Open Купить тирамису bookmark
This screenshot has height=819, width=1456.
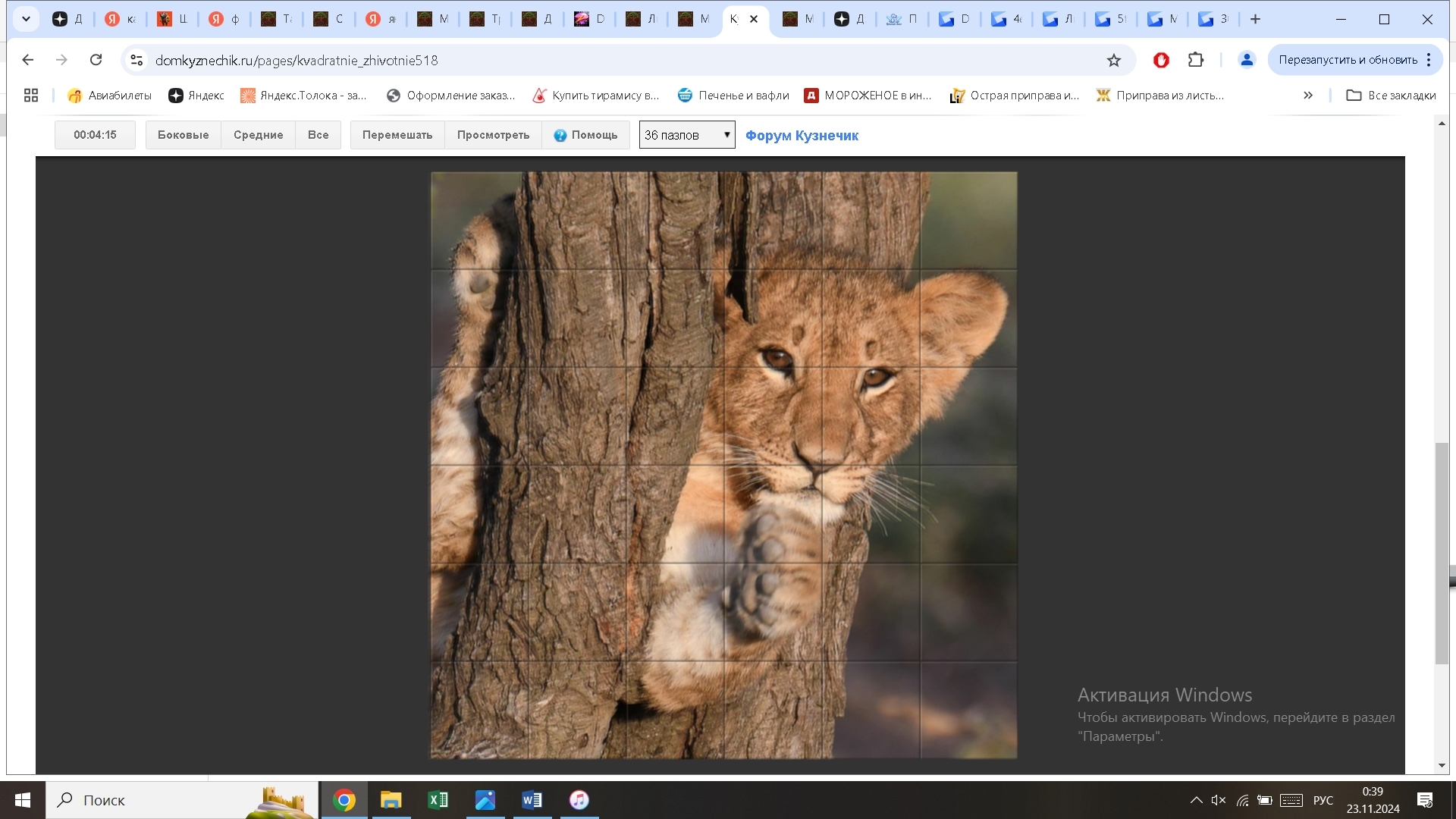pos(596,96)
